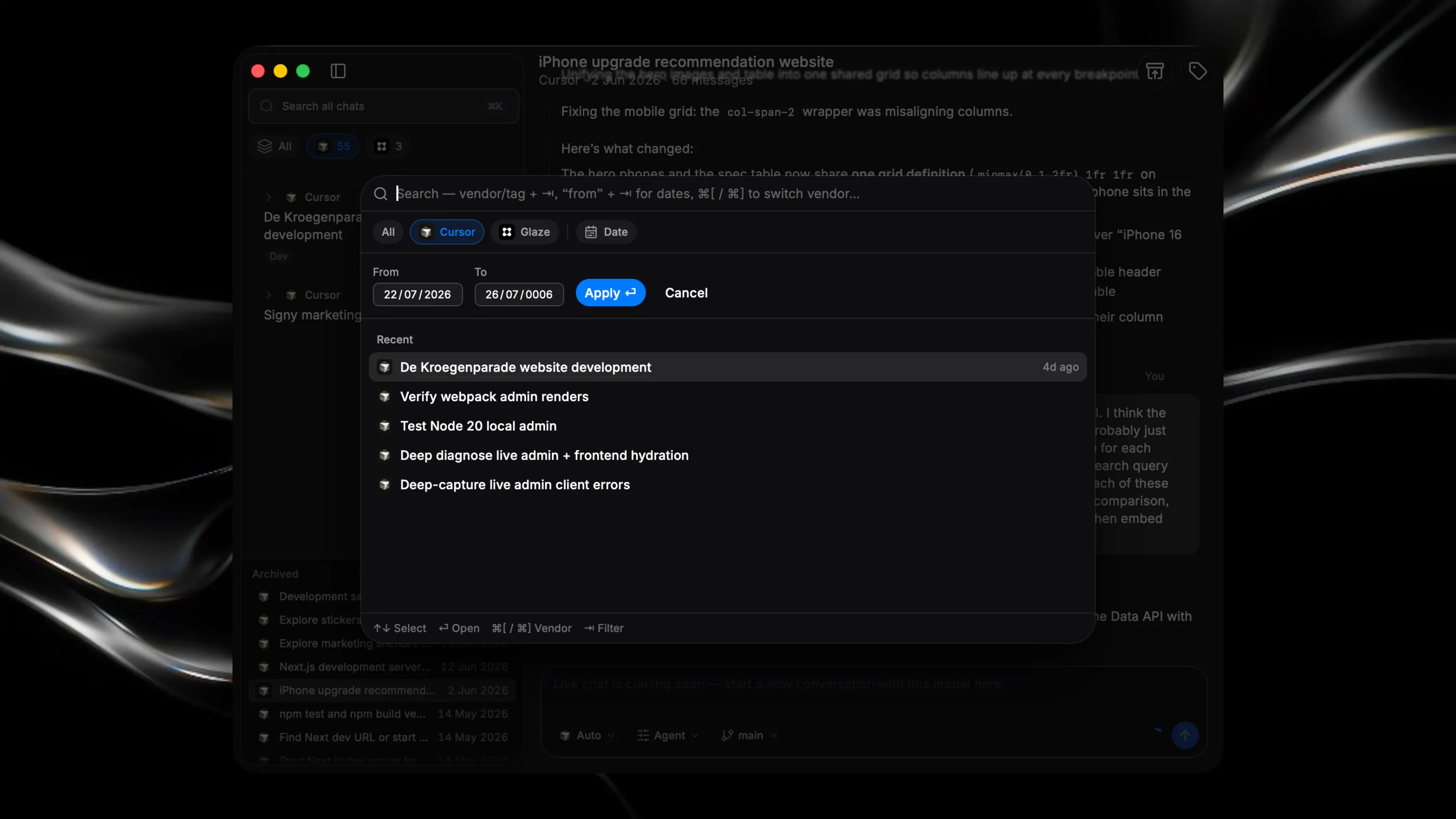Click the send arrow button
This screenshot has width=1456, height=819.
pos(1185,736)
